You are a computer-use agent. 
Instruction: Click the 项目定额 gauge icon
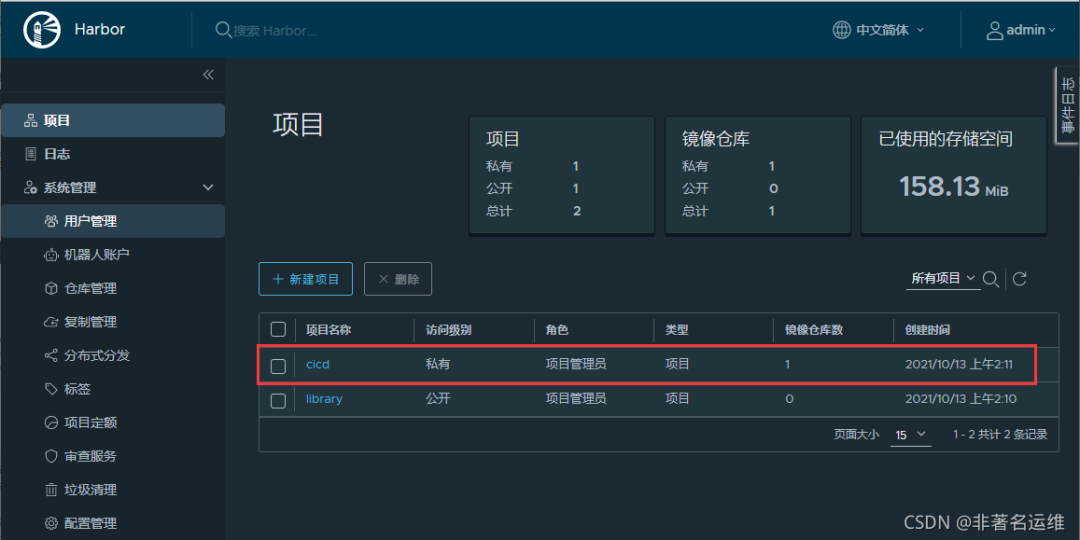[x=51, y=422]
